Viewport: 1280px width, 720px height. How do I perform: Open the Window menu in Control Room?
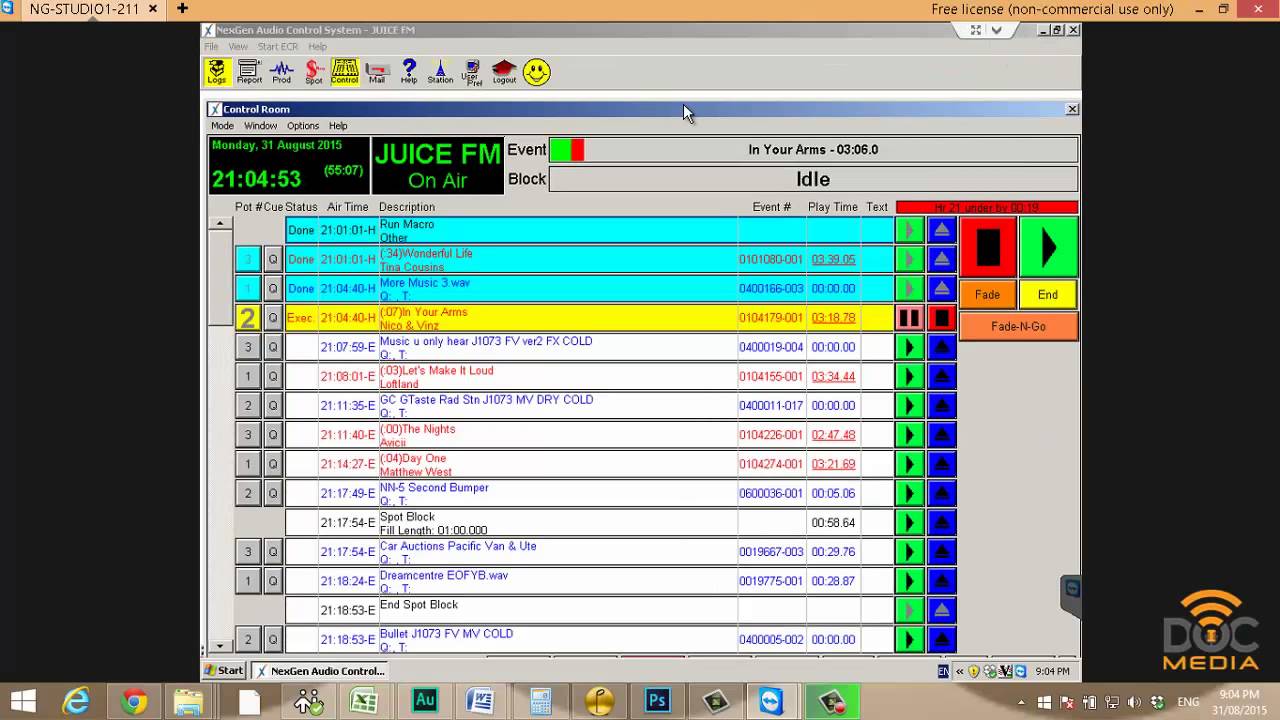[260, 126]
